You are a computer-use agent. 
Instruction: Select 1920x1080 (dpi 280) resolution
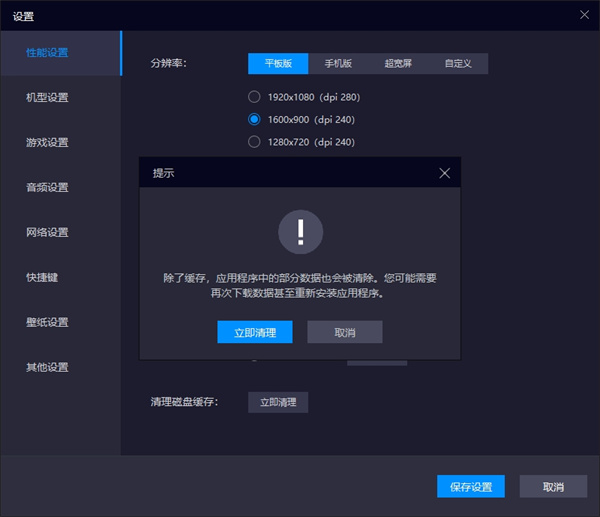[254, 97]
